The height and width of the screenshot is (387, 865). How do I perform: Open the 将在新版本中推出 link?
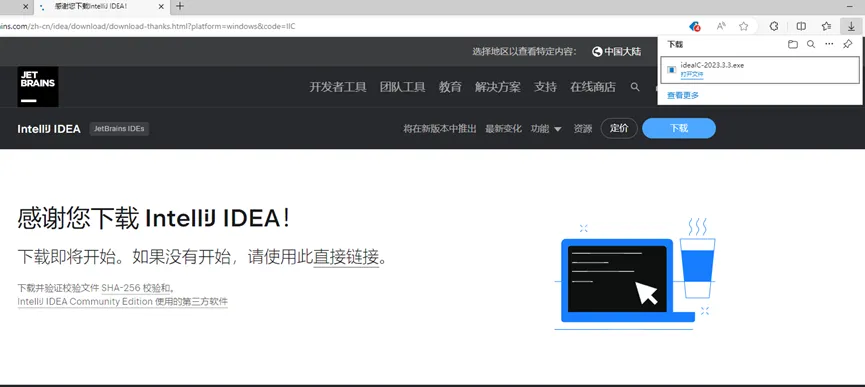(x=440, y=128)
